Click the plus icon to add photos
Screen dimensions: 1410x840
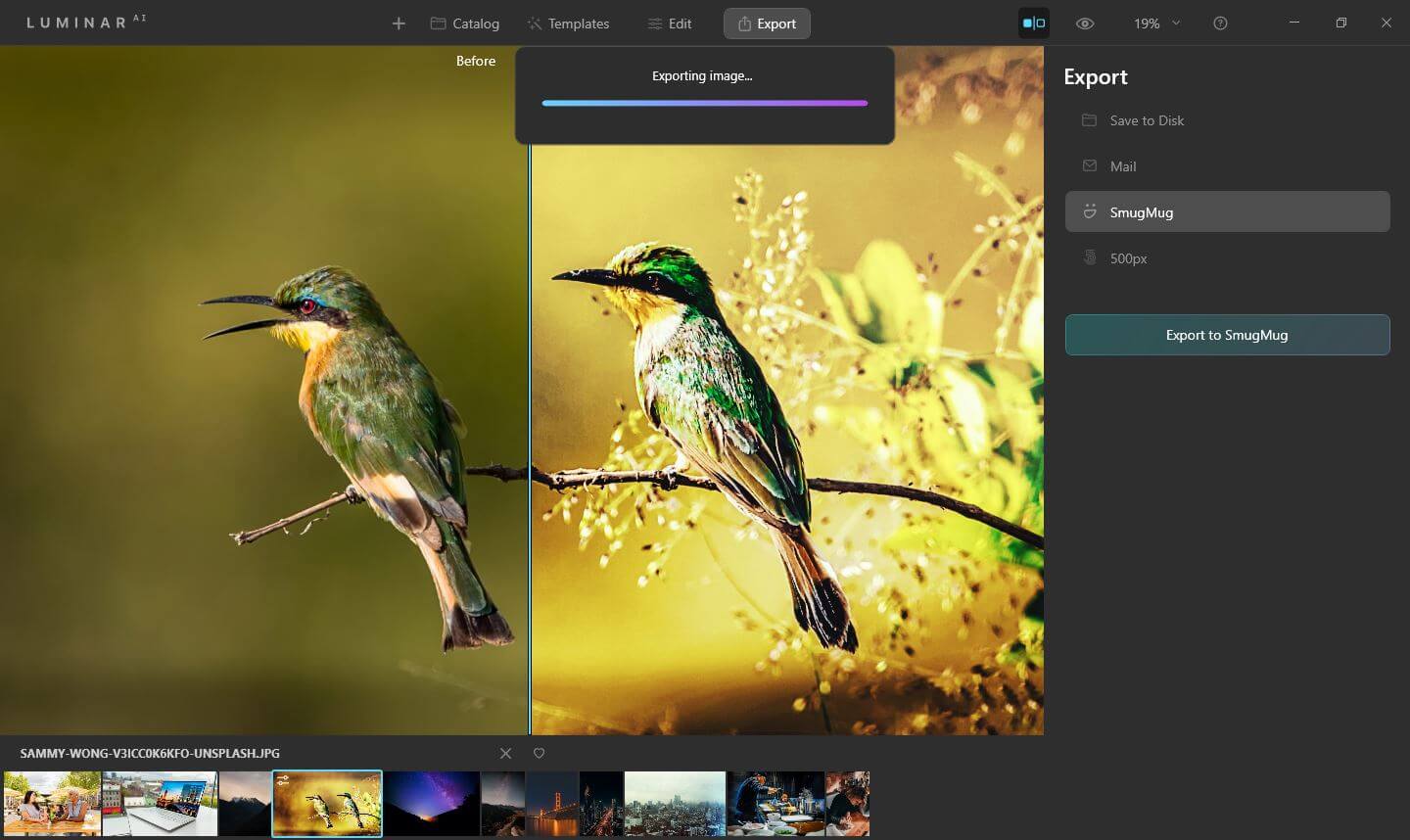click(x=398, y=23)
